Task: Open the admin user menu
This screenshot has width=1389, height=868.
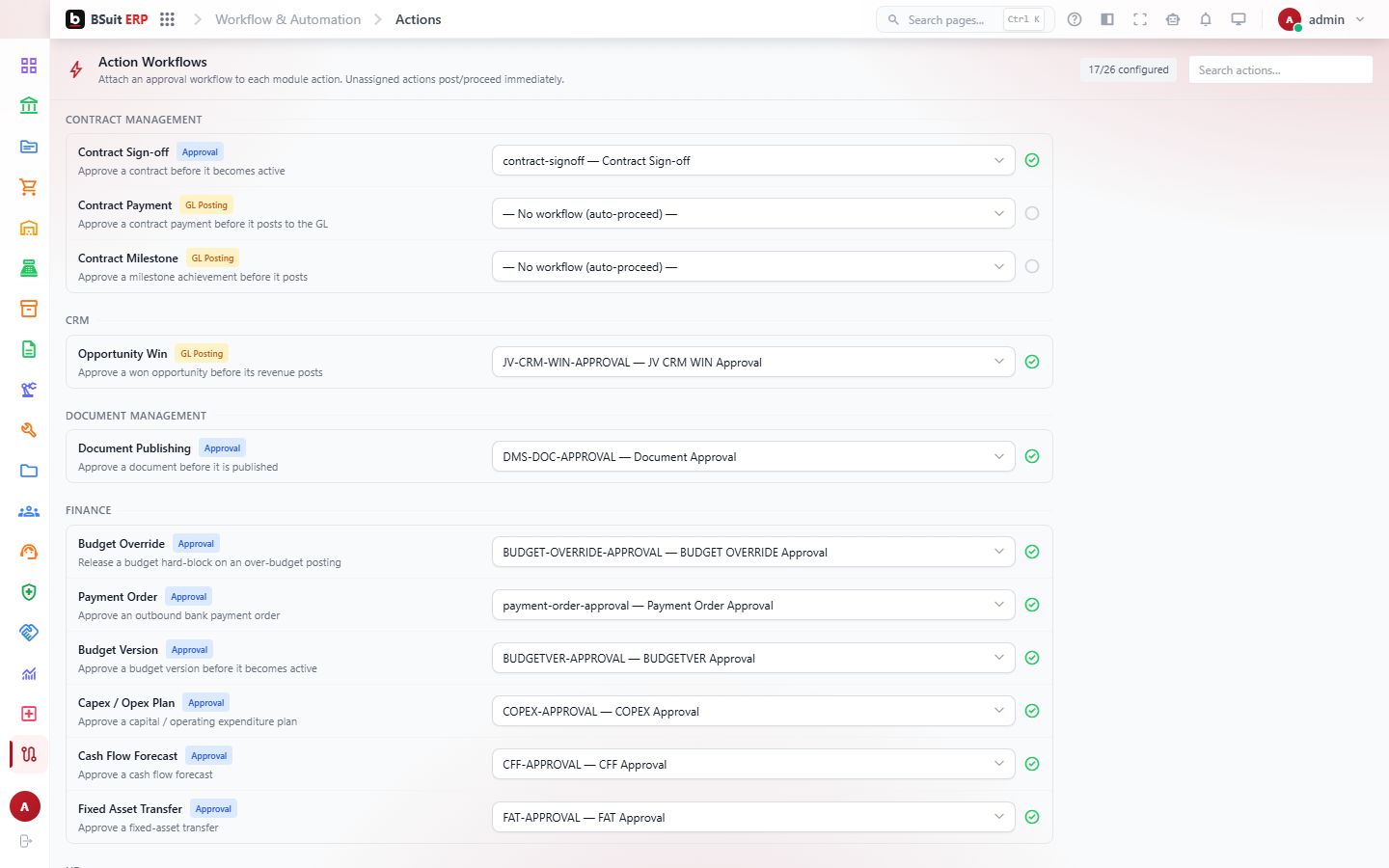Action: coord(1321,19)
